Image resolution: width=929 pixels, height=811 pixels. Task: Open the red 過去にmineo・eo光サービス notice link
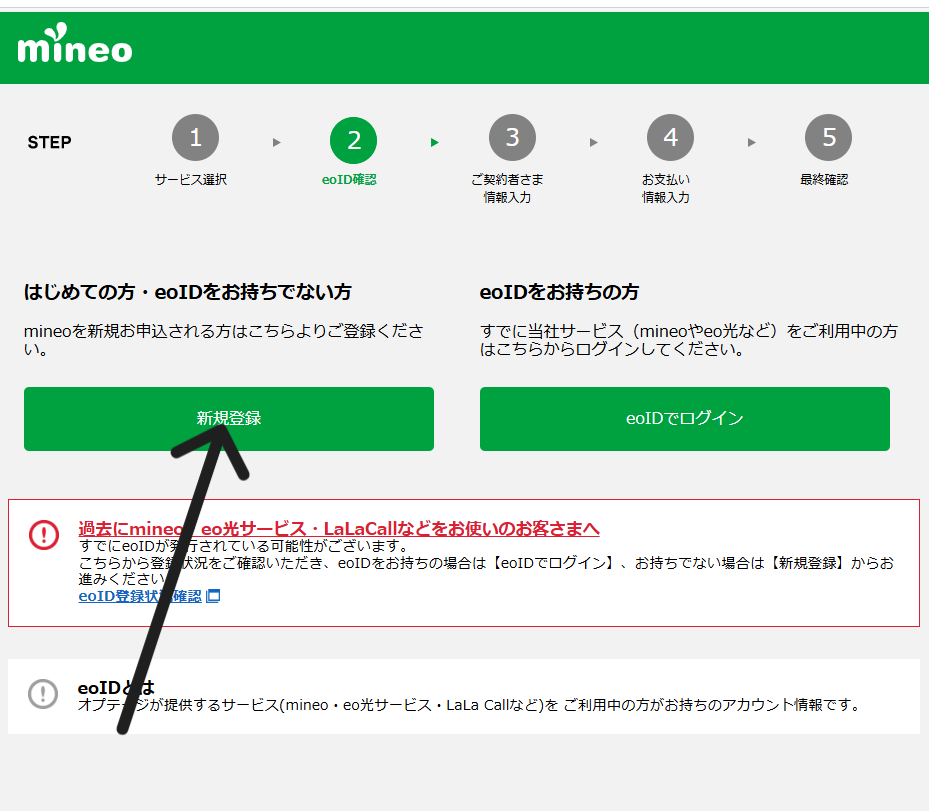pyautogui.click(x=339, y=528)
